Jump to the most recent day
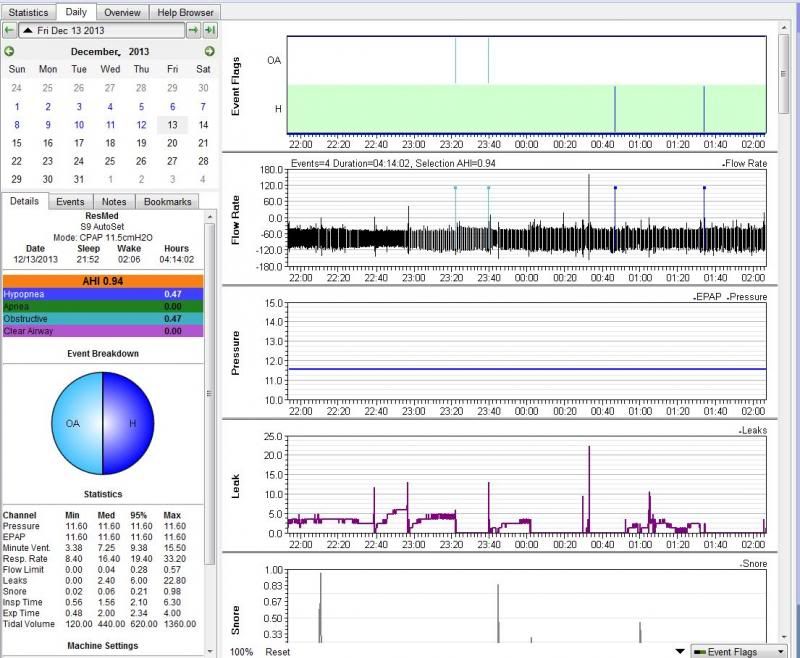 tap(209, 31)
